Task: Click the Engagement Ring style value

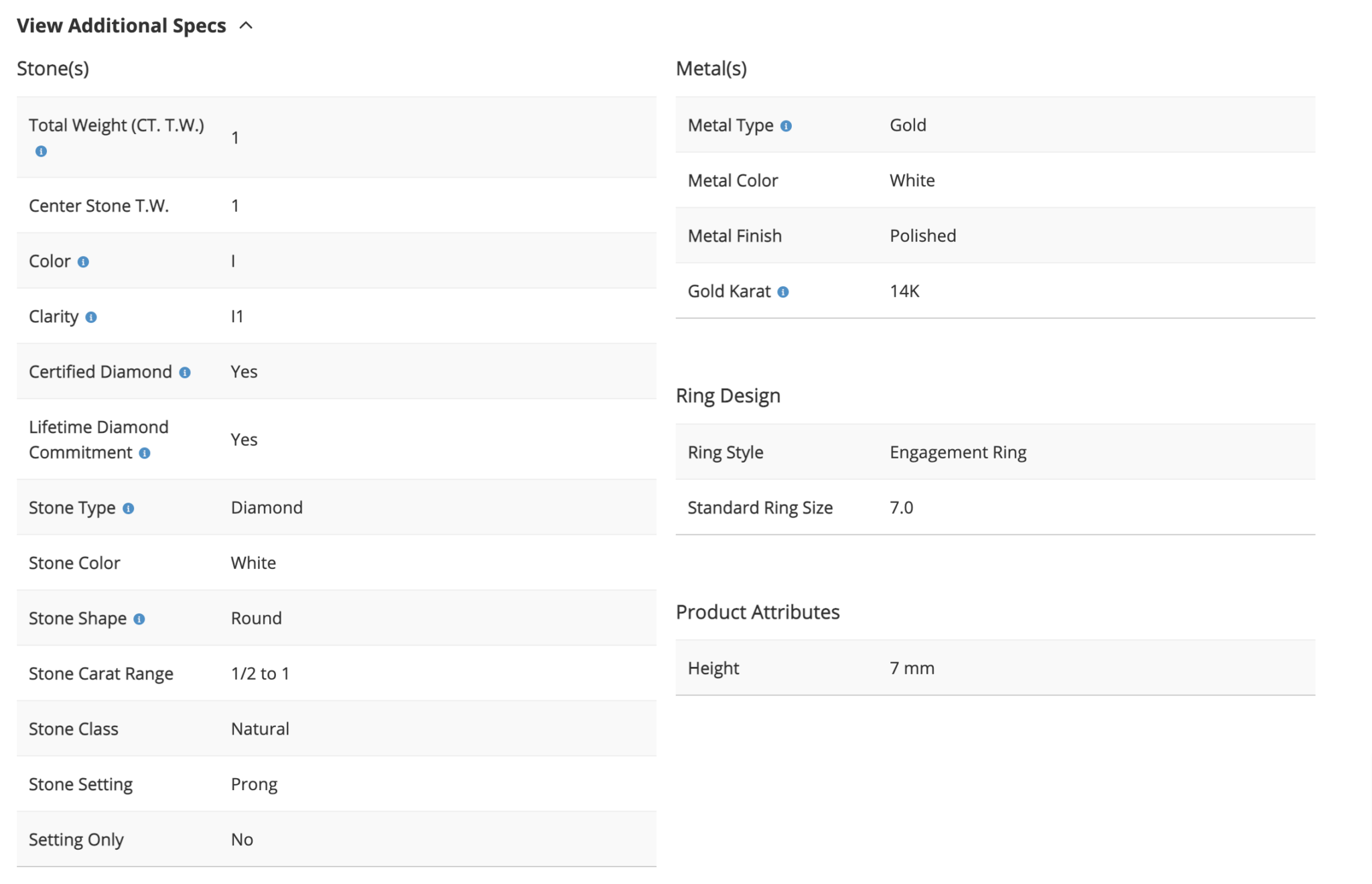Action: coord(957,452)
